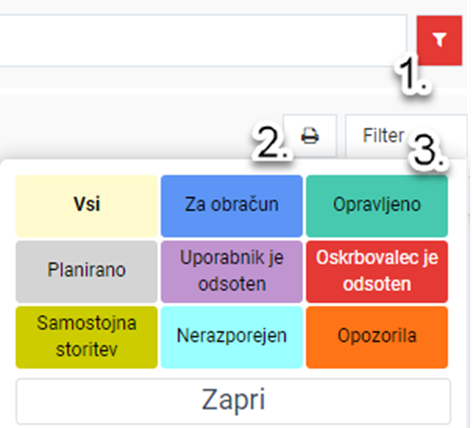Pick the orange Opozorila color tile
This screenshot has height=428, width=473.
tap(377, 337)
